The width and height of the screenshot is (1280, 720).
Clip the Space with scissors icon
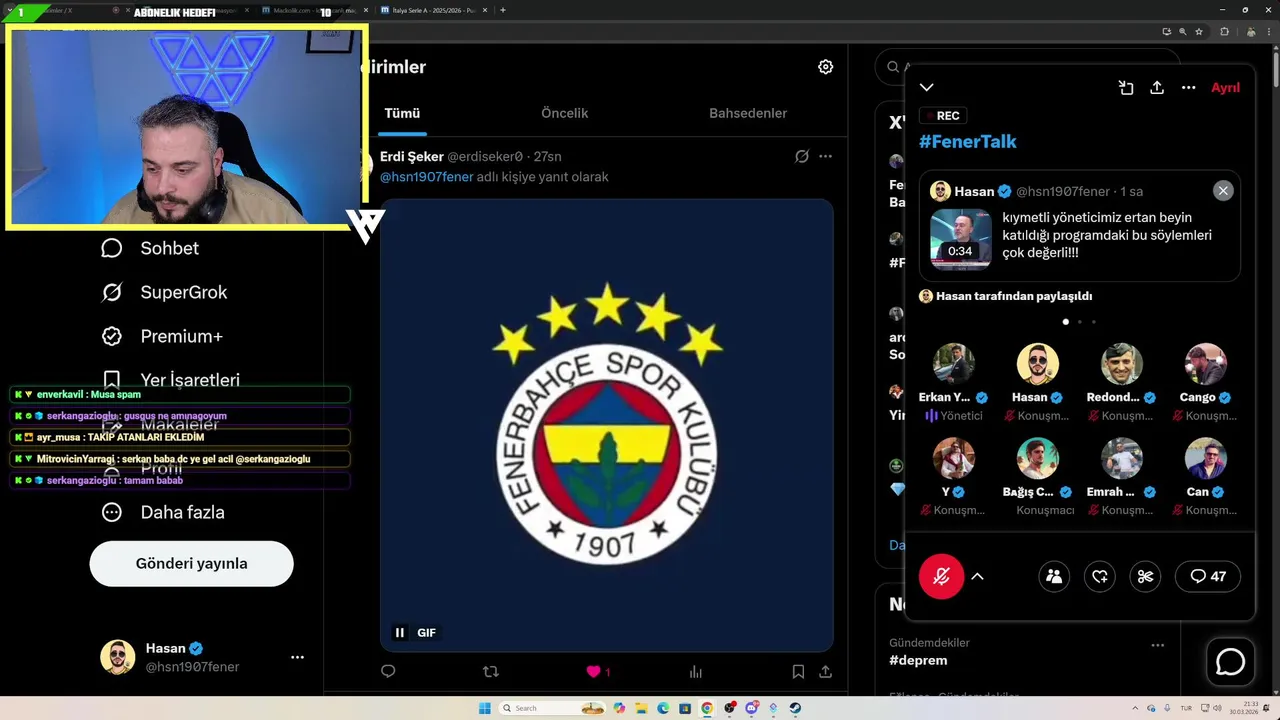tap(1146, 576)
